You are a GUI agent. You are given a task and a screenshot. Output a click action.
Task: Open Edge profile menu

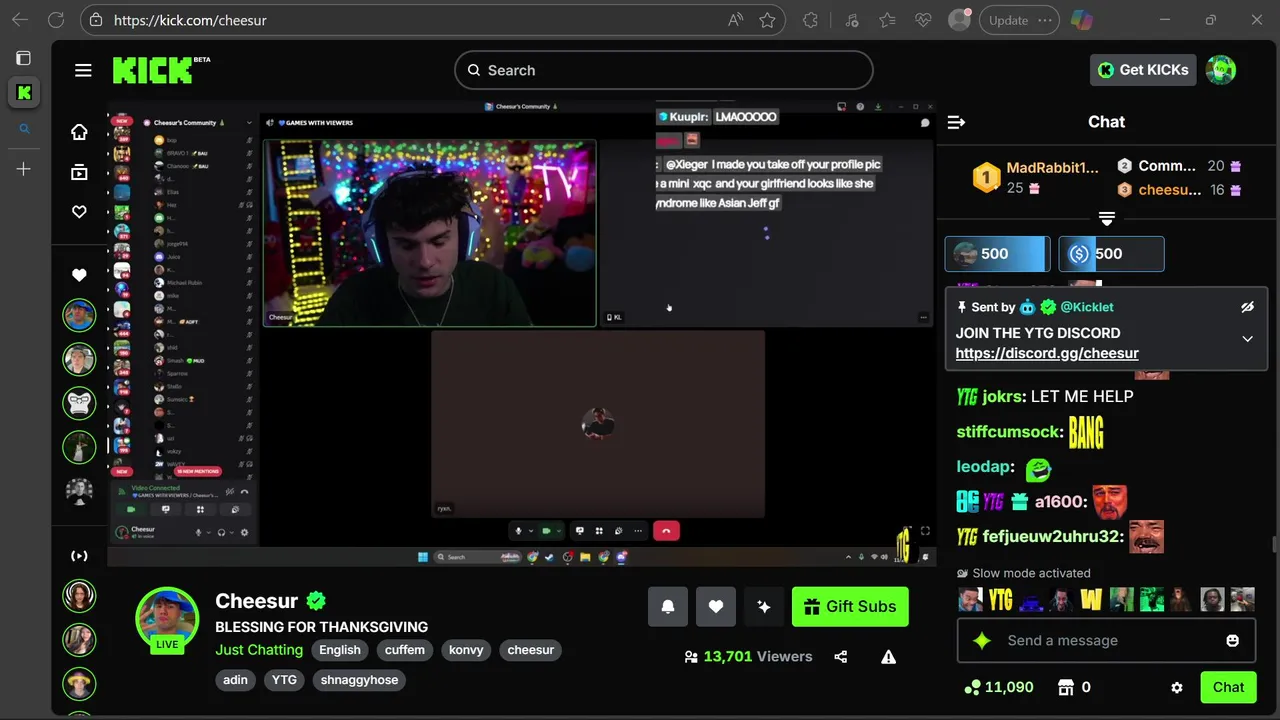pyautogui.click(x=960, y=20)
